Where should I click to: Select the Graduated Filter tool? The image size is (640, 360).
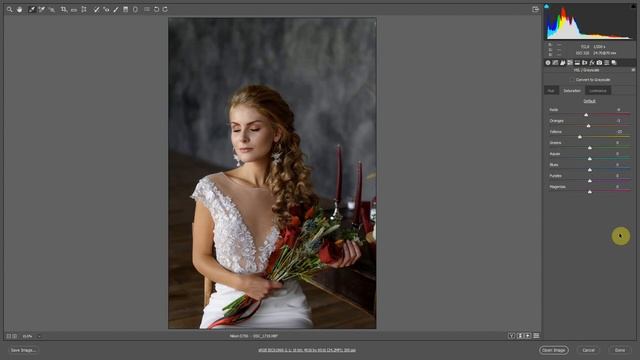coord(126,9)
